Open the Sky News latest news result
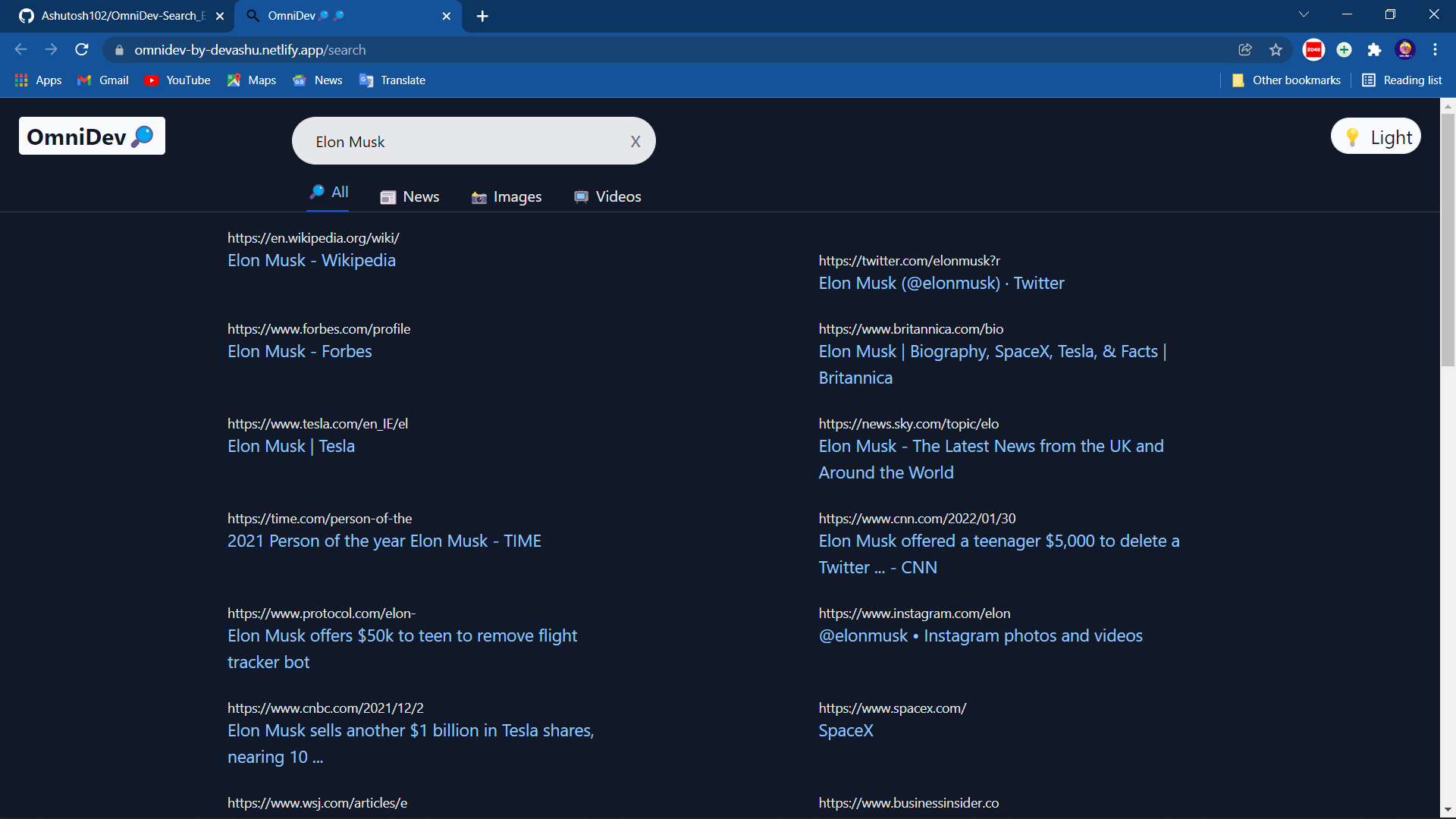 991,459
